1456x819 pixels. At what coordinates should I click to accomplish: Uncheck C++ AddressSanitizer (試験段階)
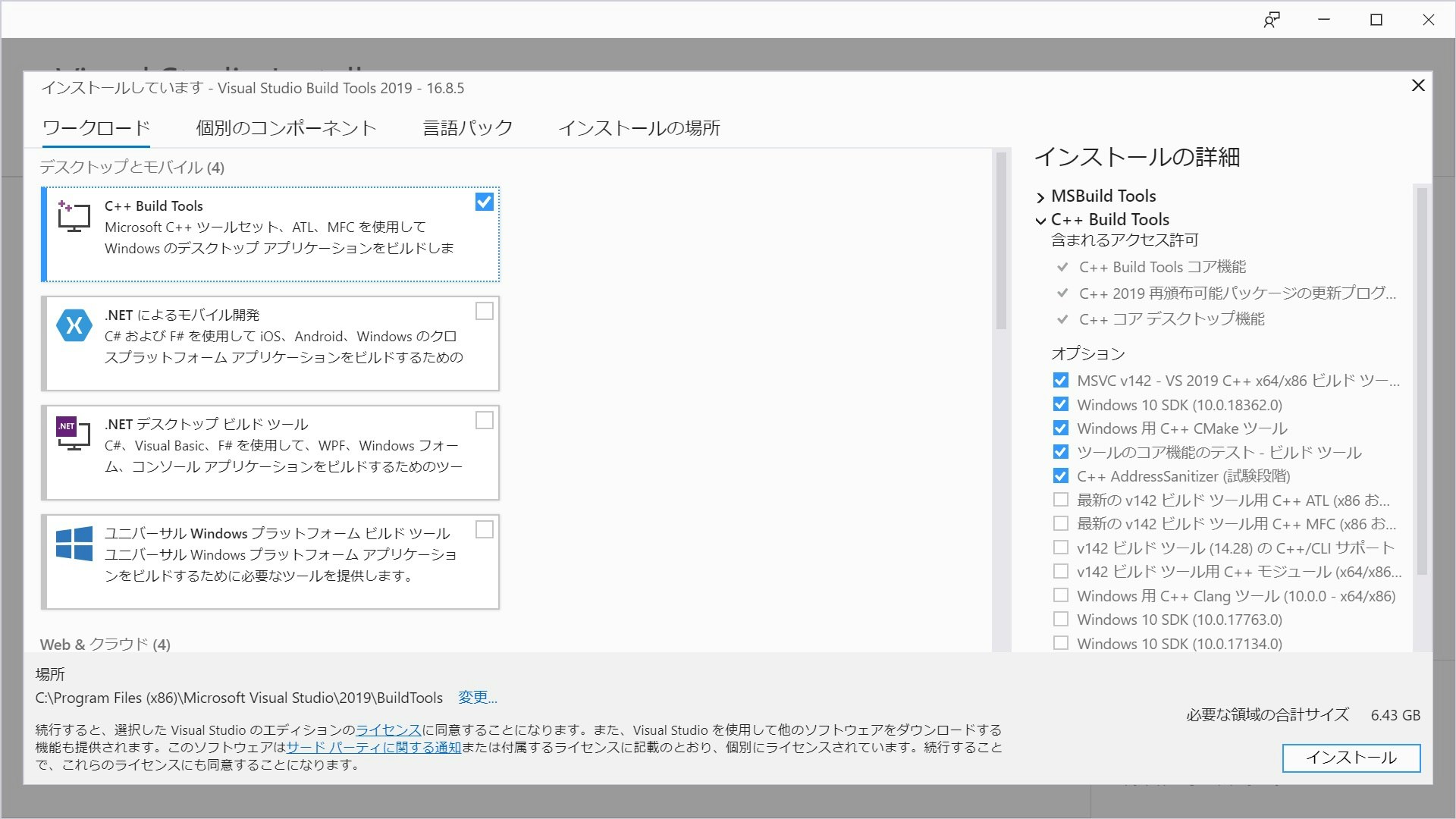click(1060, 476)
